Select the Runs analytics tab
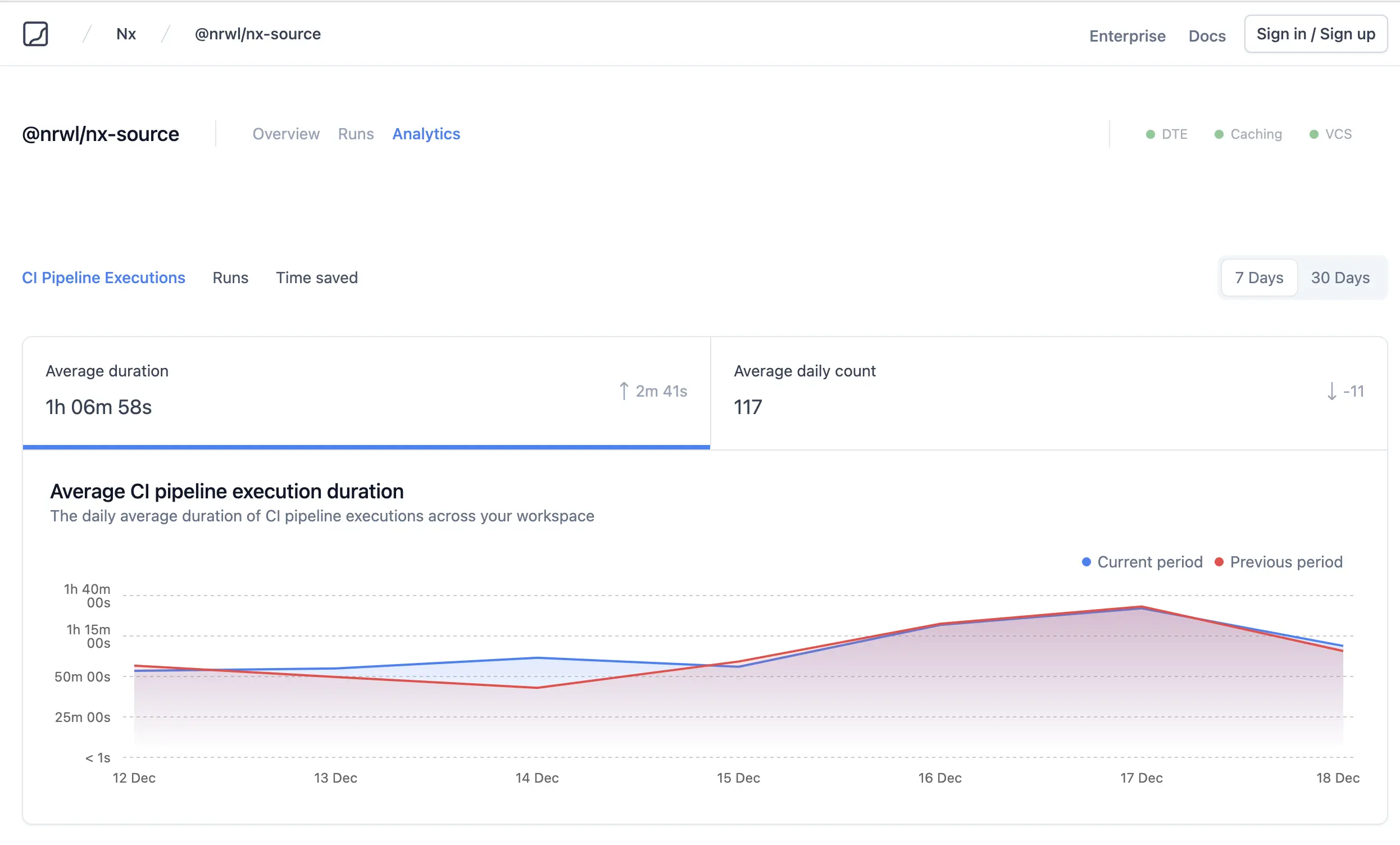Image resolution: width=1400 pixels, height=845 pixels. 231,278
